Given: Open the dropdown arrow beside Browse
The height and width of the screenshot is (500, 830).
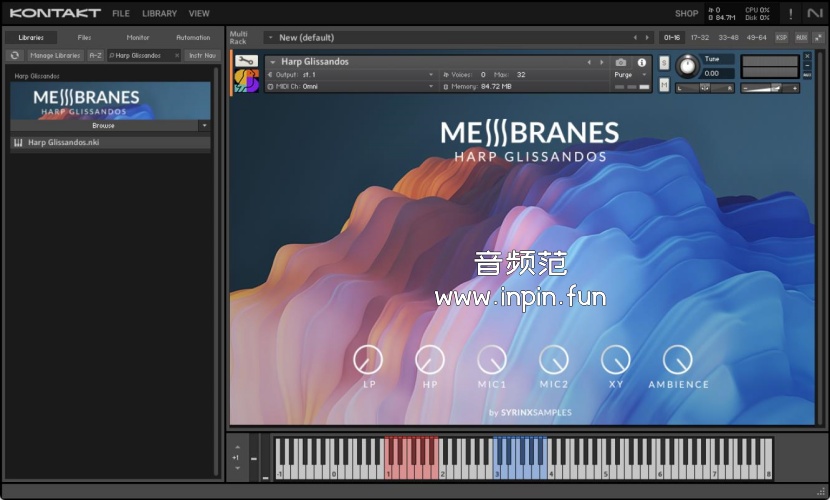Looking at the screenshot, I should coord(204,126).
